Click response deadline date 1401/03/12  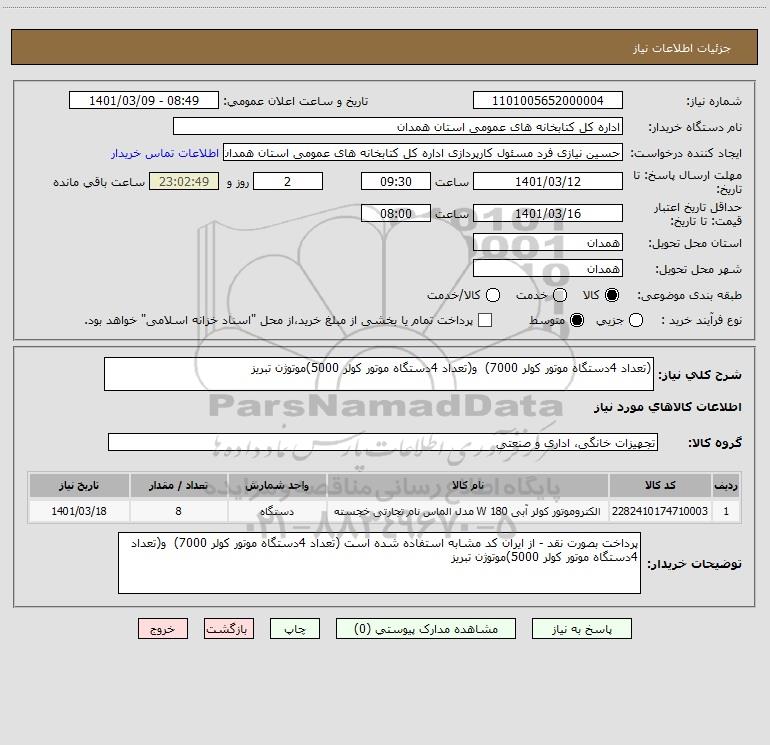pyautogui.click(x=548, y=181)
